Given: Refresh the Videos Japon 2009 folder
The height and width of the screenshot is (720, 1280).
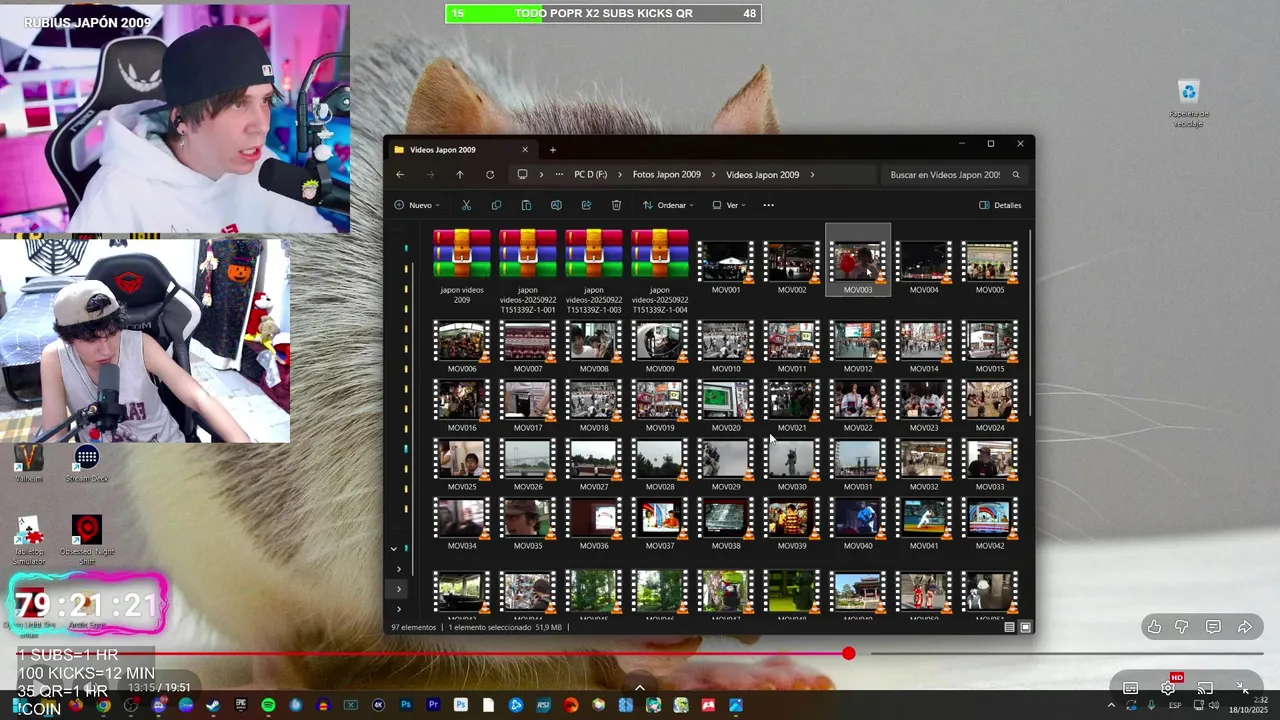Looking at the screenshot, I should tap(490, 174).
